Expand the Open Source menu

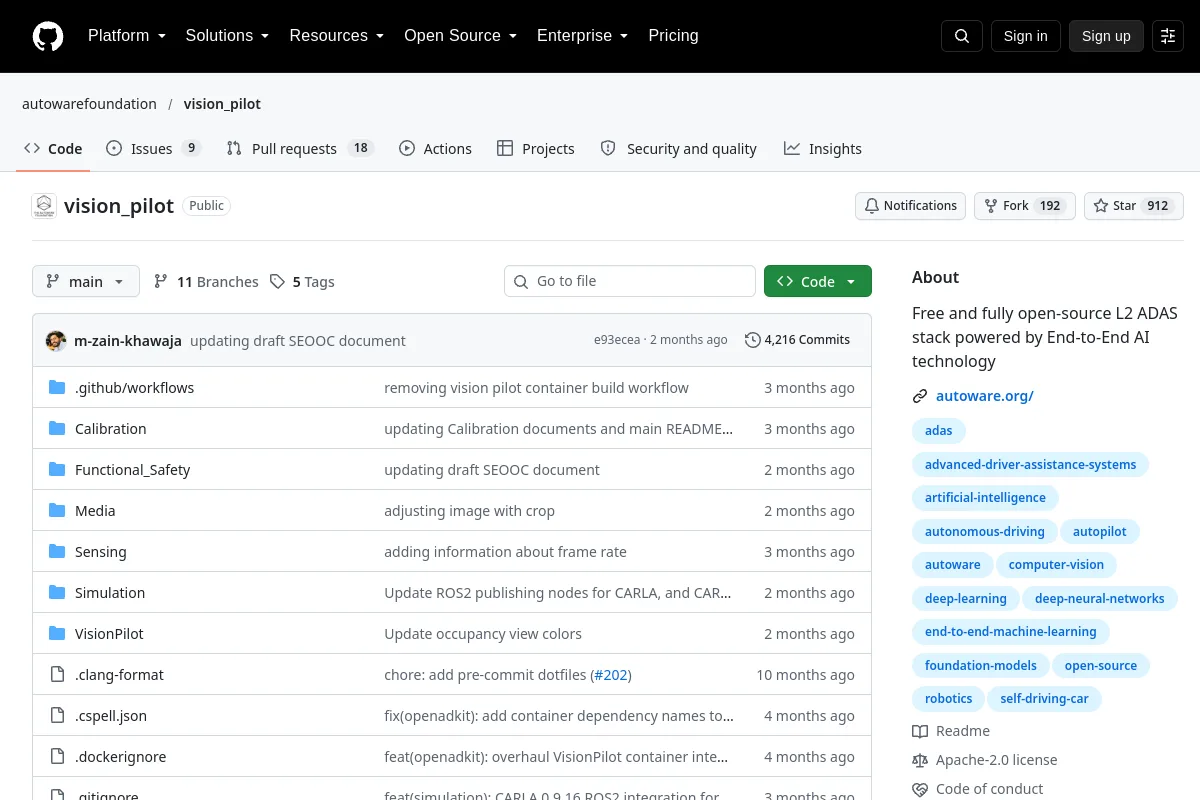click(x=460, y=36)
